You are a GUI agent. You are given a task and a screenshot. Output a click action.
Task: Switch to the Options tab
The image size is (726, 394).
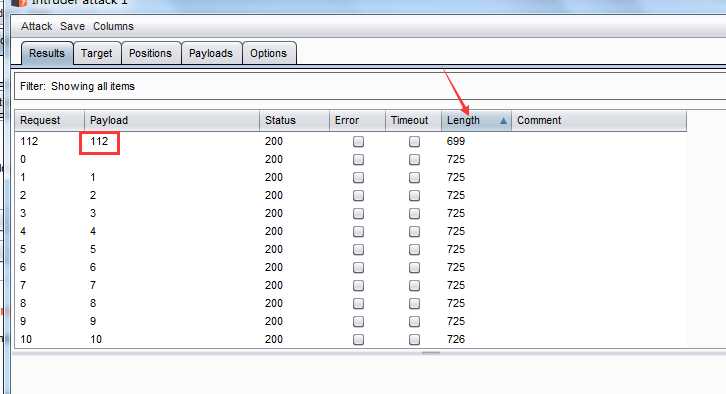pos(269,53)
